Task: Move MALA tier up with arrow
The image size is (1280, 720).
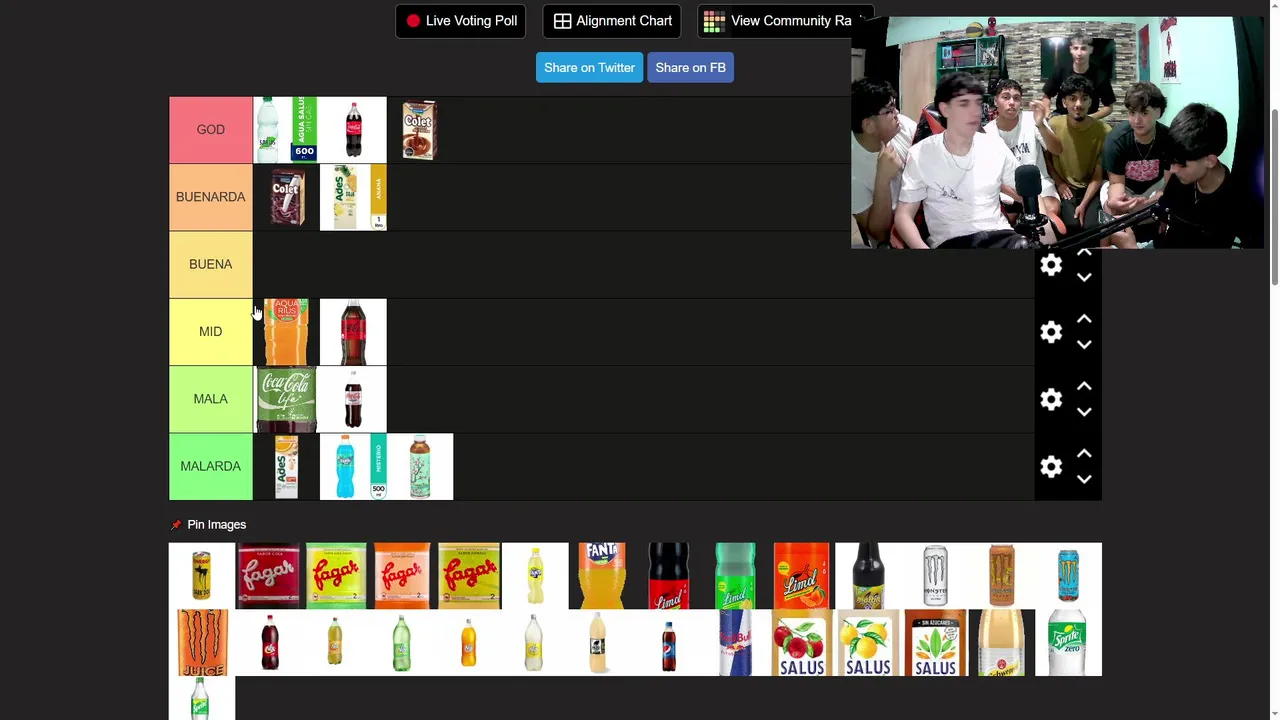Action: pyautogui.click(x=1084, y=386)
